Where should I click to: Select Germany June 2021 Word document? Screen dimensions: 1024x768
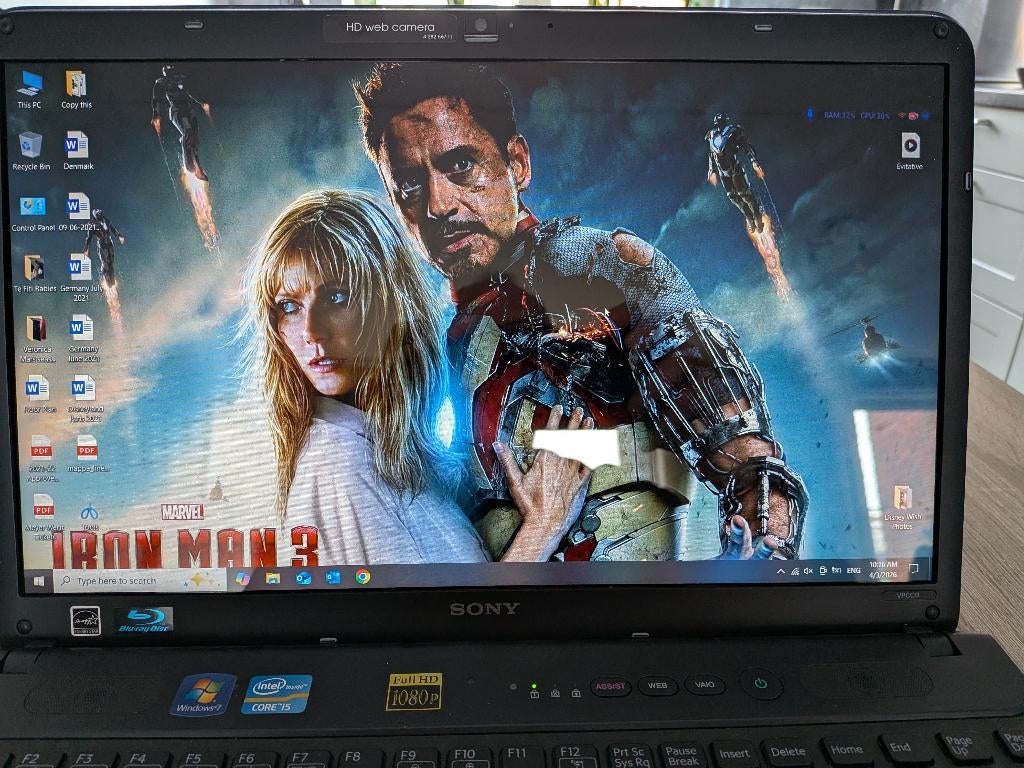[83, 338]
